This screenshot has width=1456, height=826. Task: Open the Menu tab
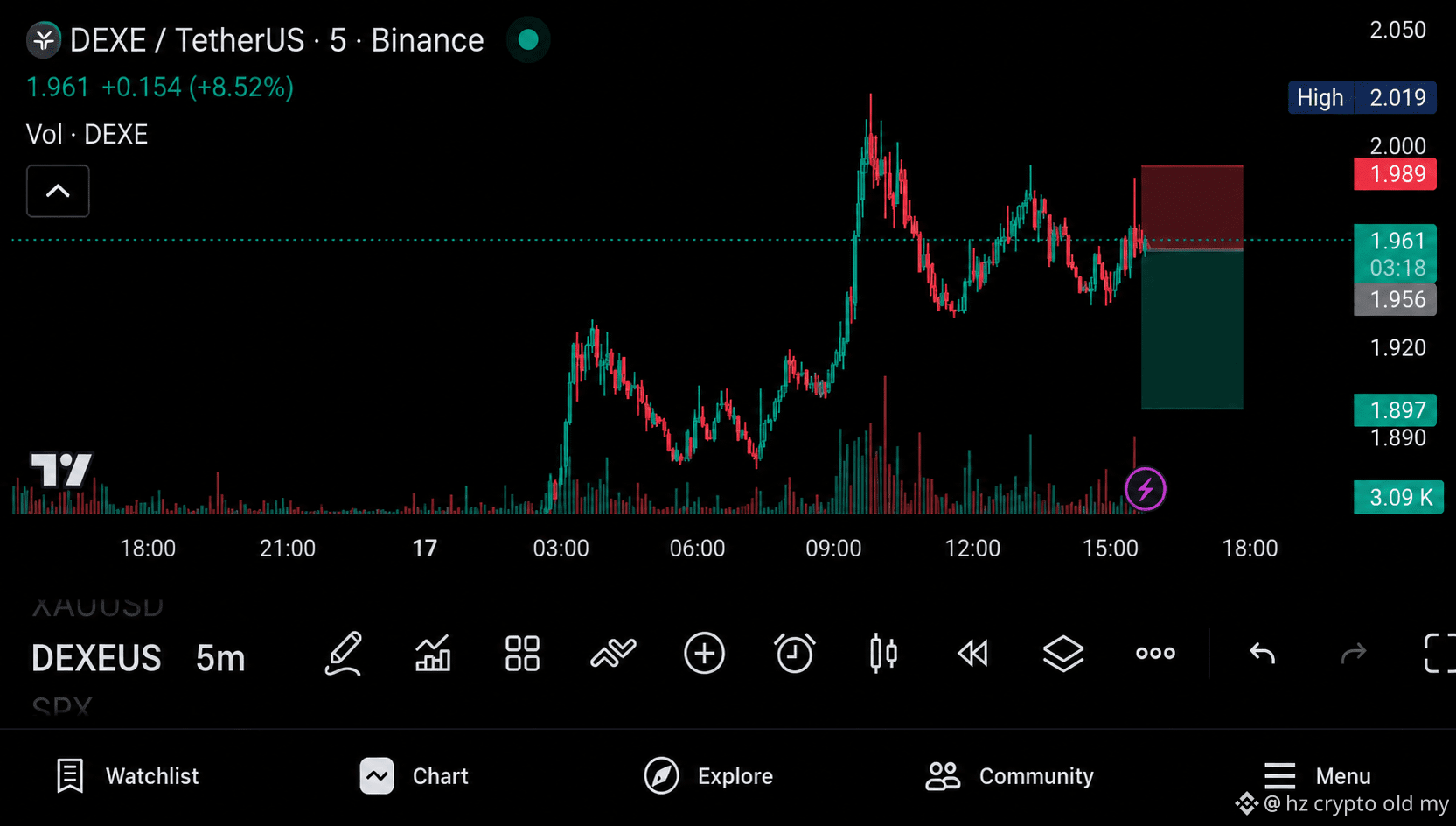pos(1317,776)
